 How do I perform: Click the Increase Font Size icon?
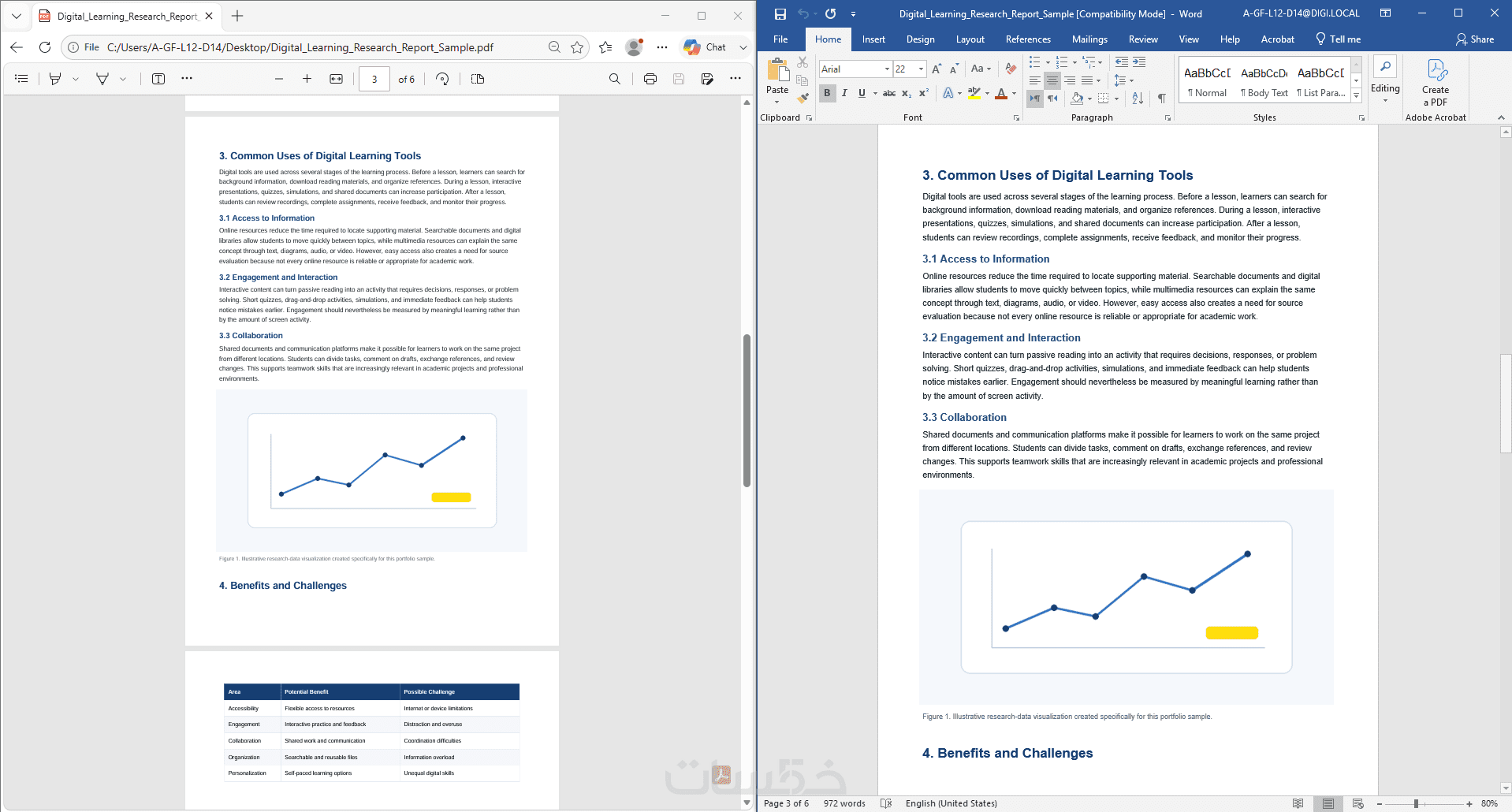pos(937,69)
